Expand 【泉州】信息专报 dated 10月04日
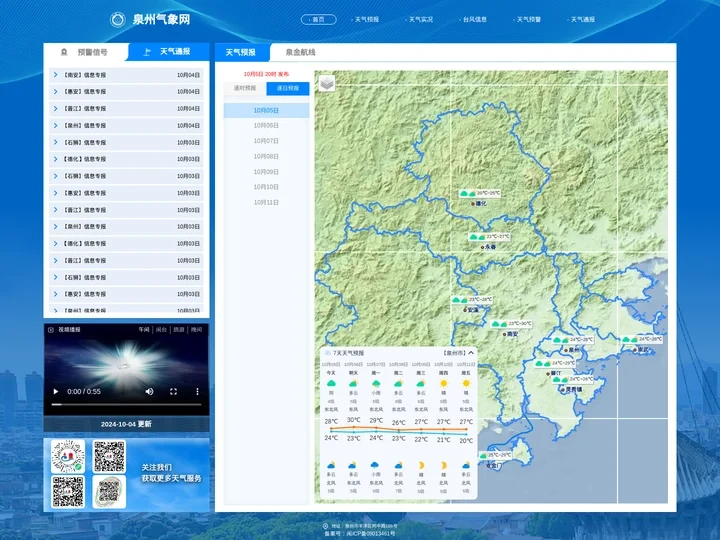 coord(126,125)
